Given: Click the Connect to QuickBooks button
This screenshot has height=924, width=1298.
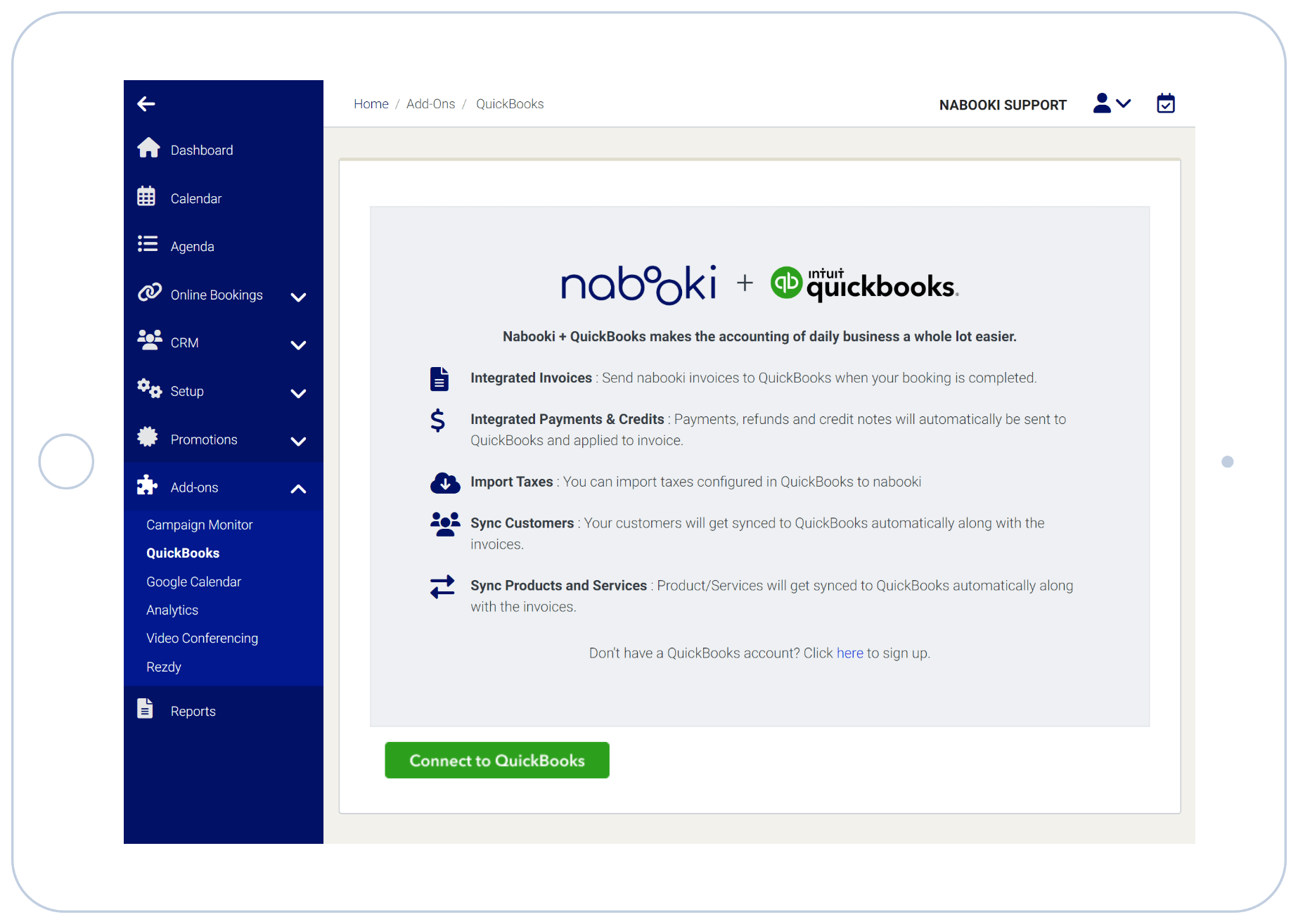Looking at the screenshot, I should (497, 760).
